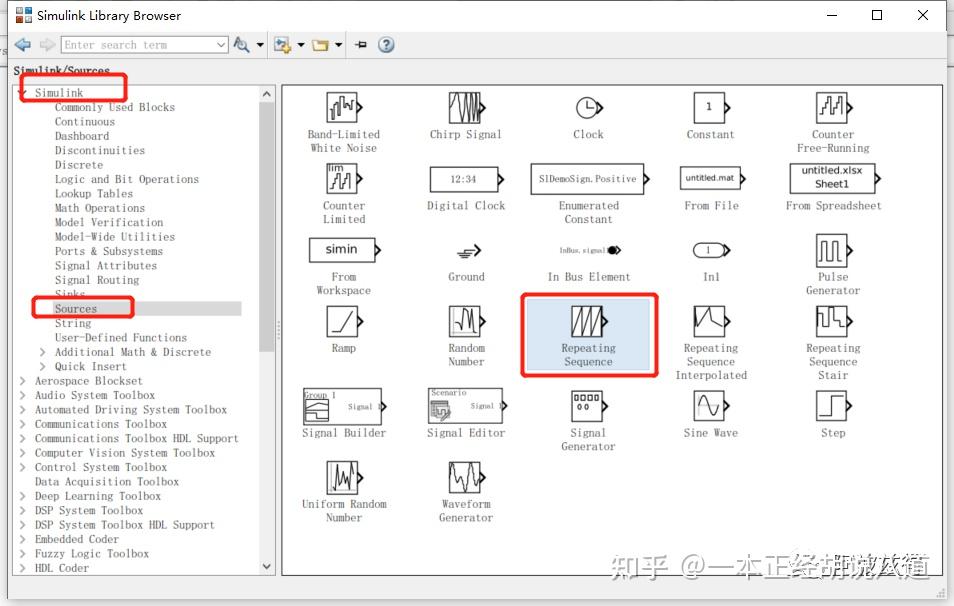This screenshot has height=606, width=954.
Task: Select the Constant block
Action: (x=711, y=108)
